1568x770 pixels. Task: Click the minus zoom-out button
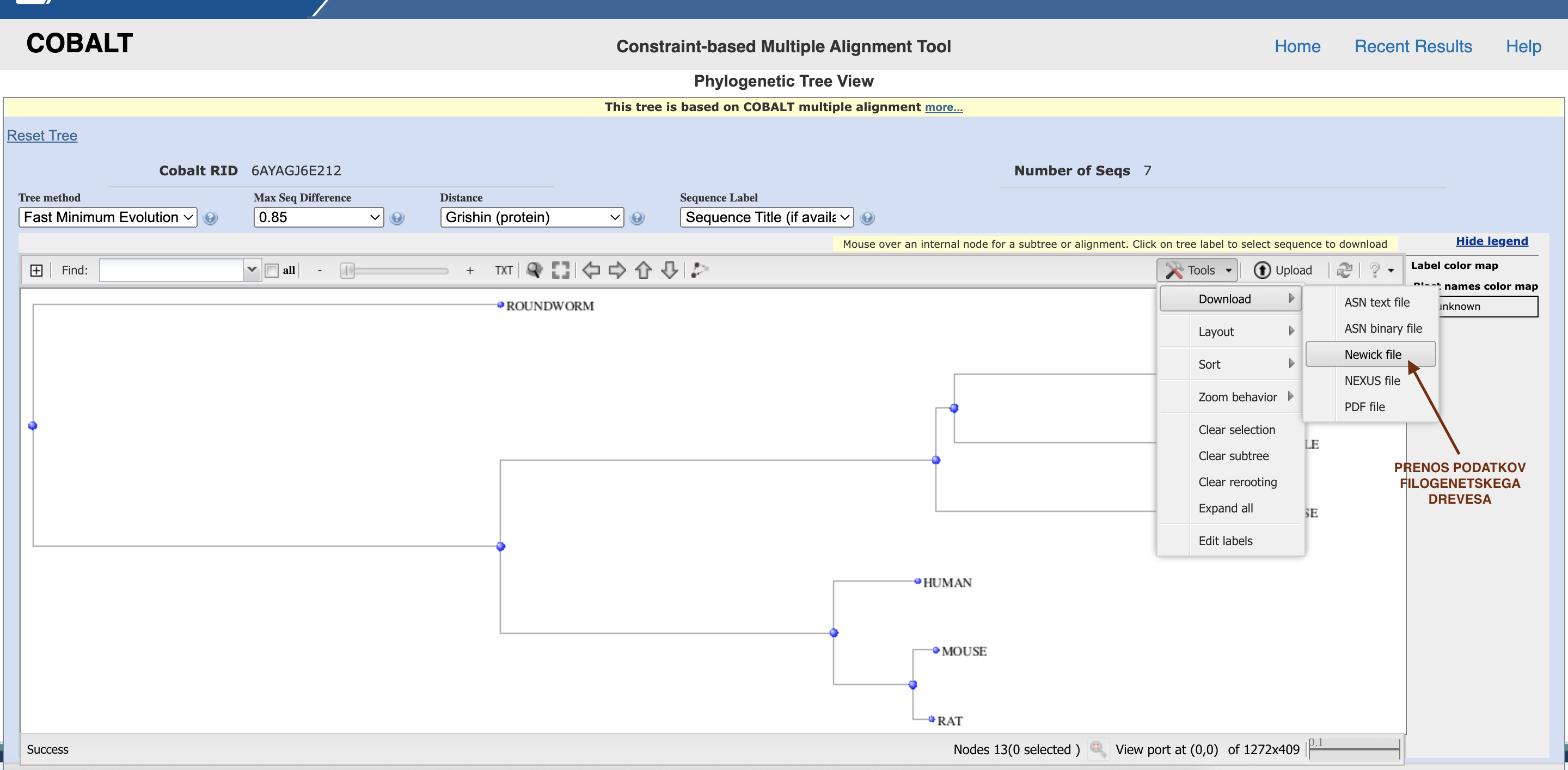click(320, 270)
